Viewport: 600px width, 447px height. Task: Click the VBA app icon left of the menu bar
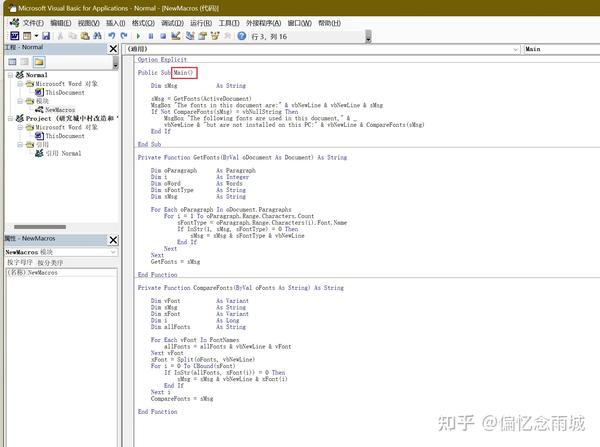point(14,23)
